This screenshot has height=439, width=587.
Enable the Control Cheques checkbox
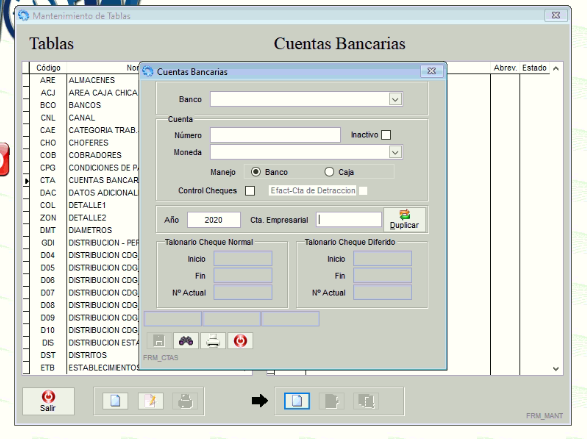click(250, 191)
